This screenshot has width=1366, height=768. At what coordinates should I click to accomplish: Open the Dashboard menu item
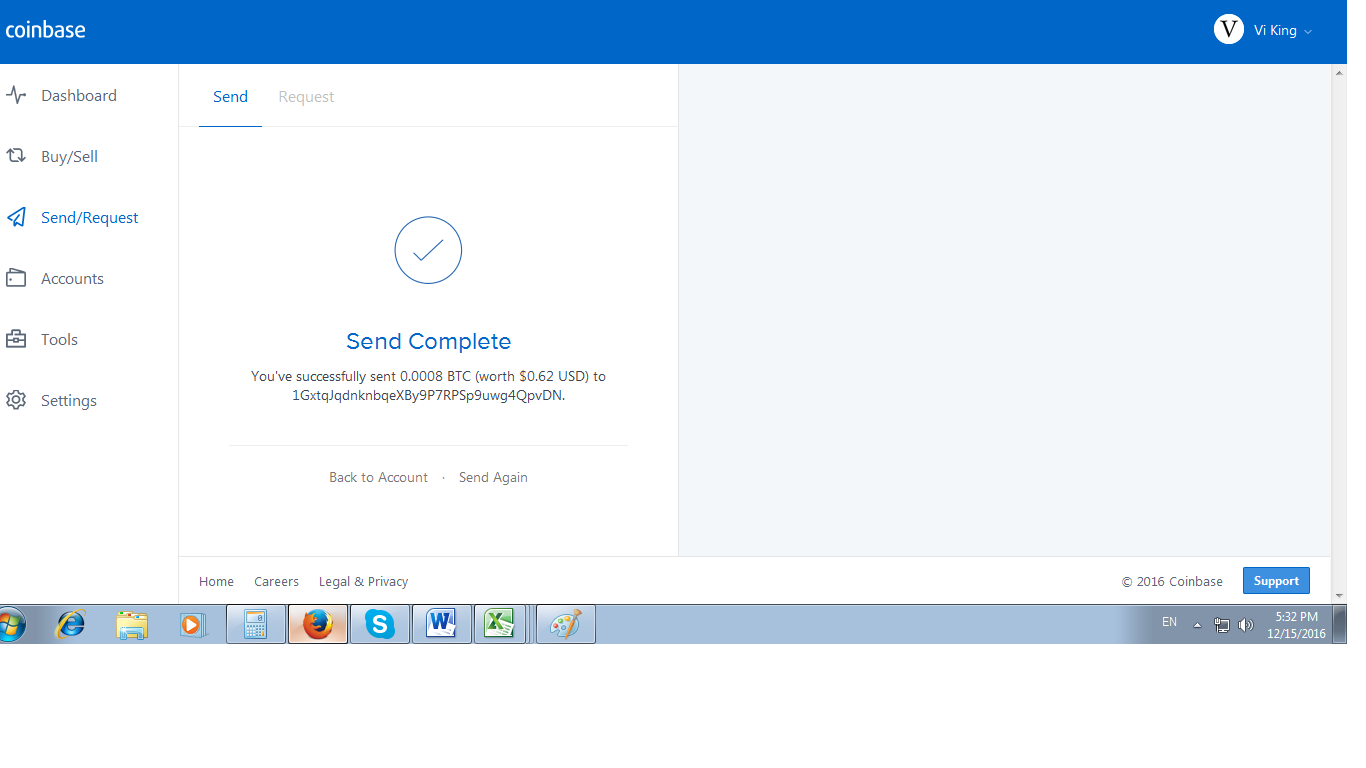(79, 96)
